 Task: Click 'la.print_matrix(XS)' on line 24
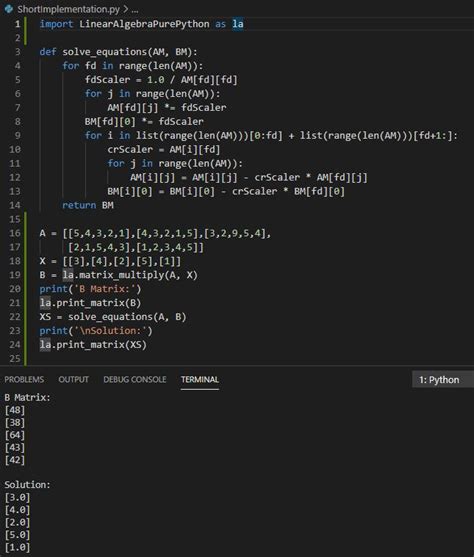click(93, 345)
